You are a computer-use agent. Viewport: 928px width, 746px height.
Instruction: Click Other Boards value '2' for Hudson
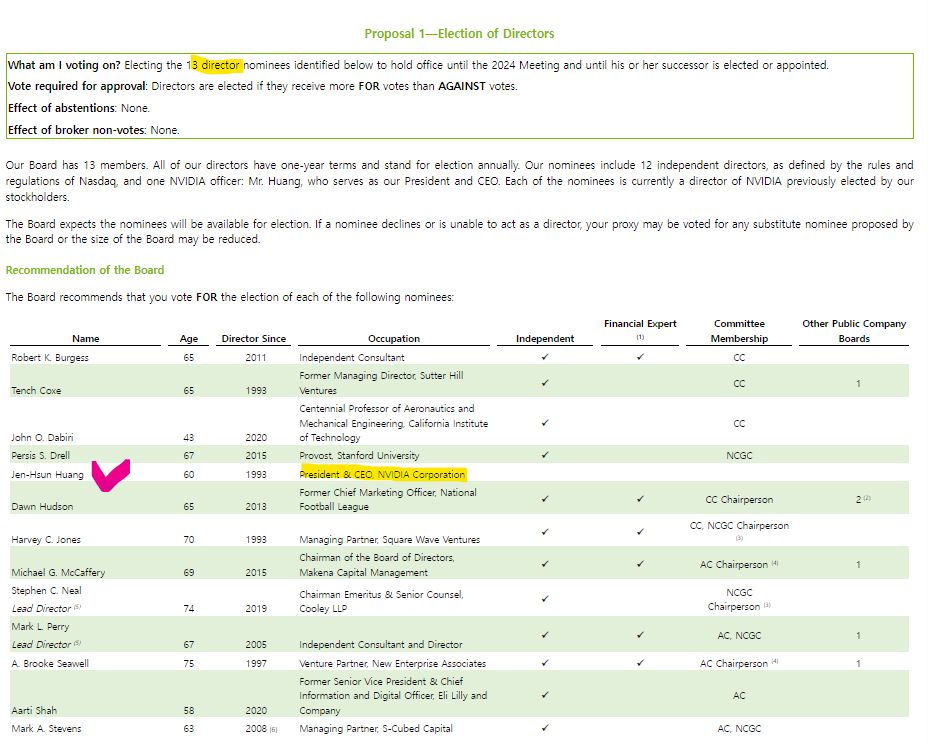pos(858,500)
